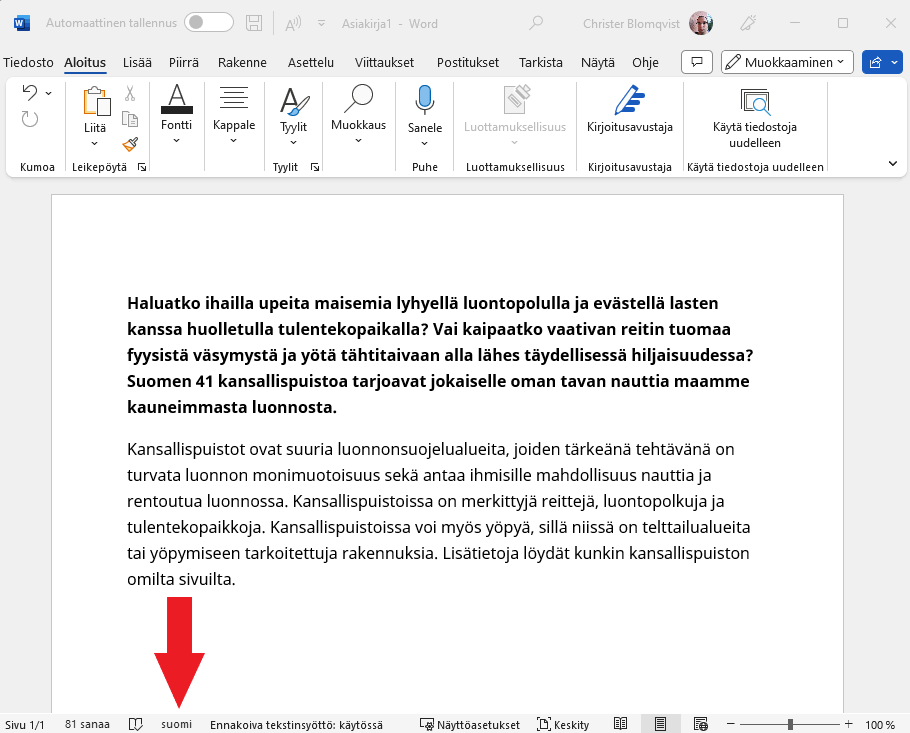Open the comments speech bubble button
The height and width of the screenshot is (733, 910).
pos(696,62)
